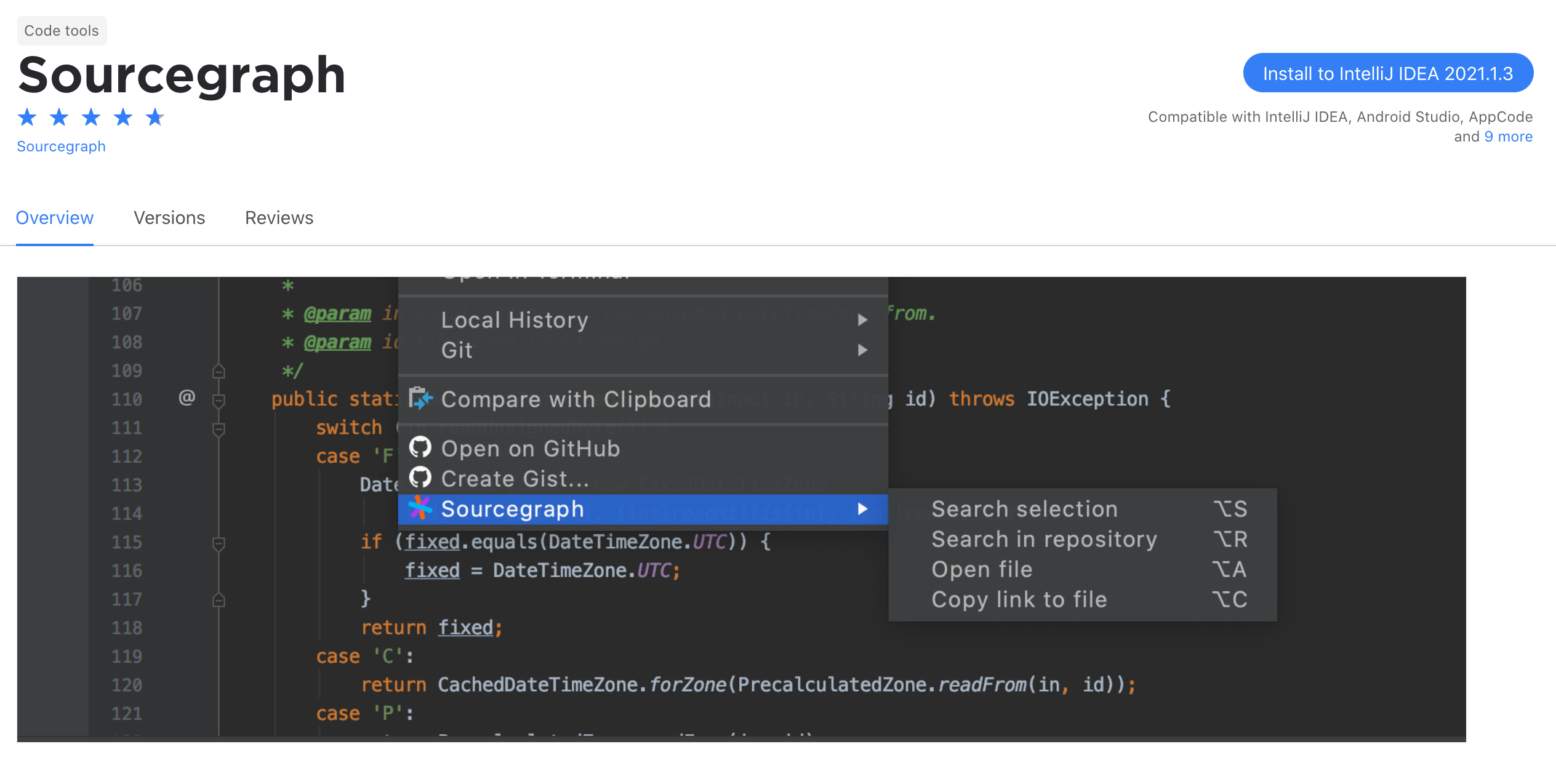
Task: Click the Code tools category tag
Action: 62,31
